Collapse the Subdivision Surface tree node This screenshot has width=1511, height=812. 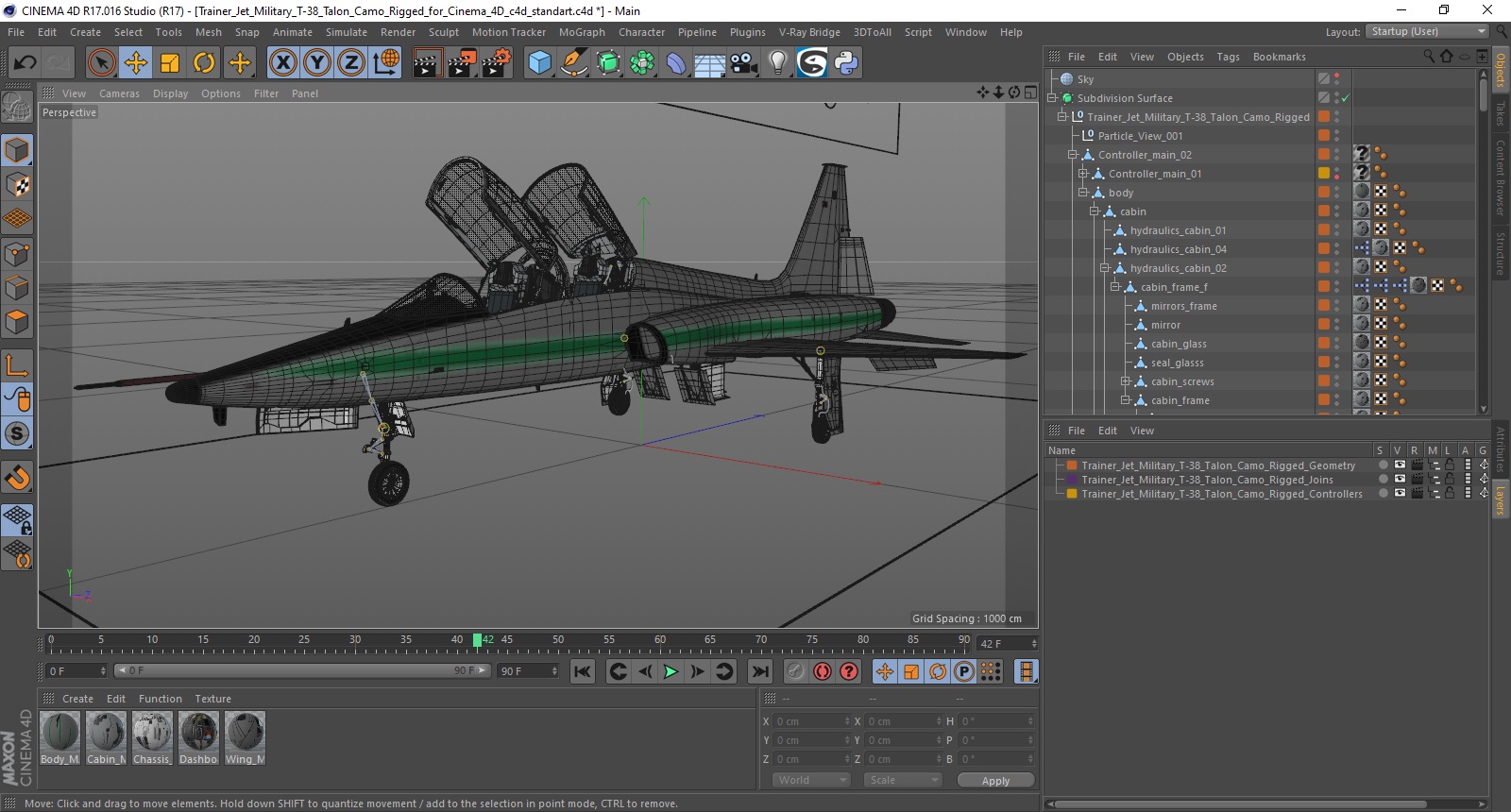(x=1052, y=98)
